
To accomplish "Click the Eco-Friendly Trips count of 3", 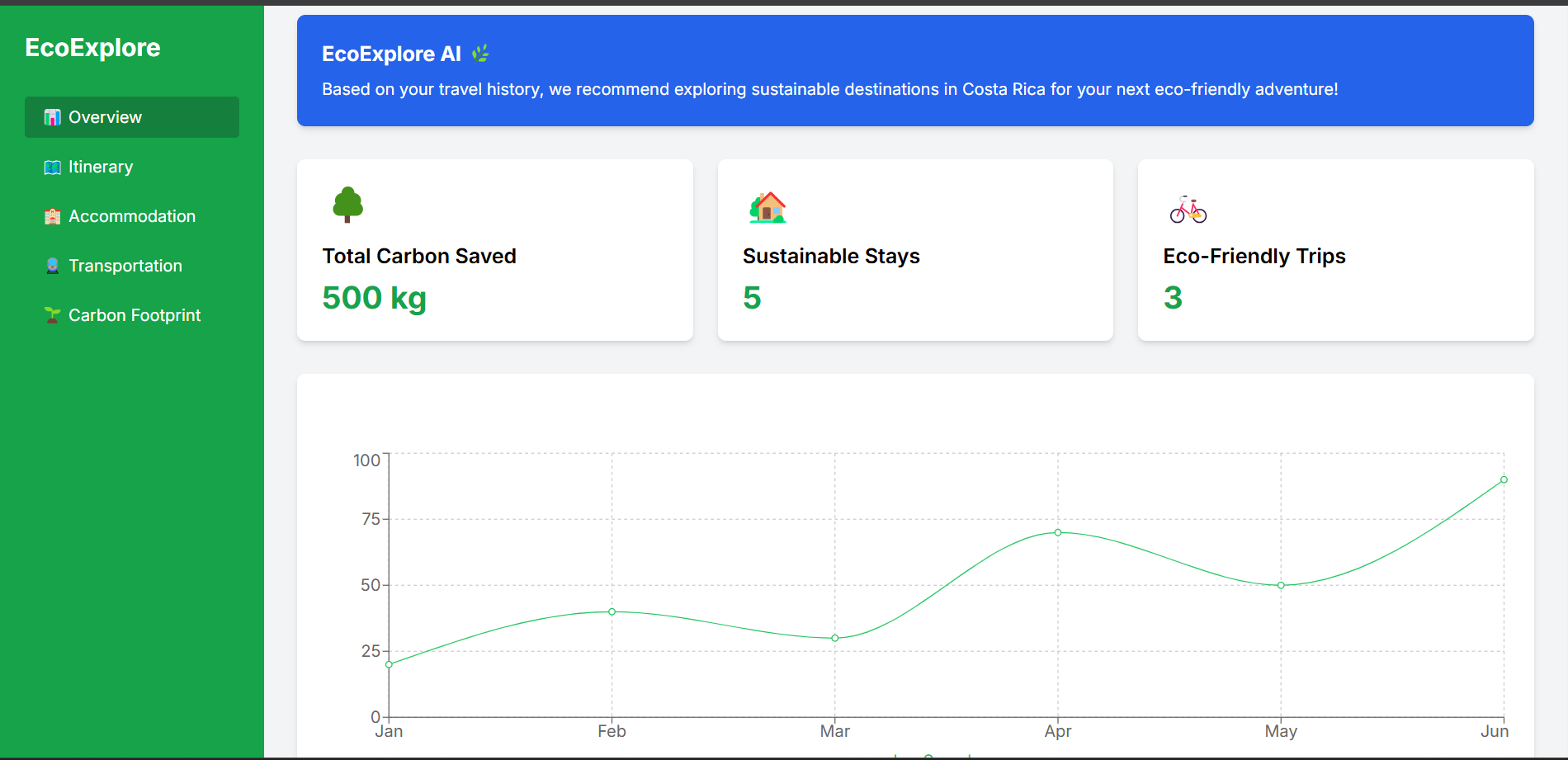I will click(1173, 298).
